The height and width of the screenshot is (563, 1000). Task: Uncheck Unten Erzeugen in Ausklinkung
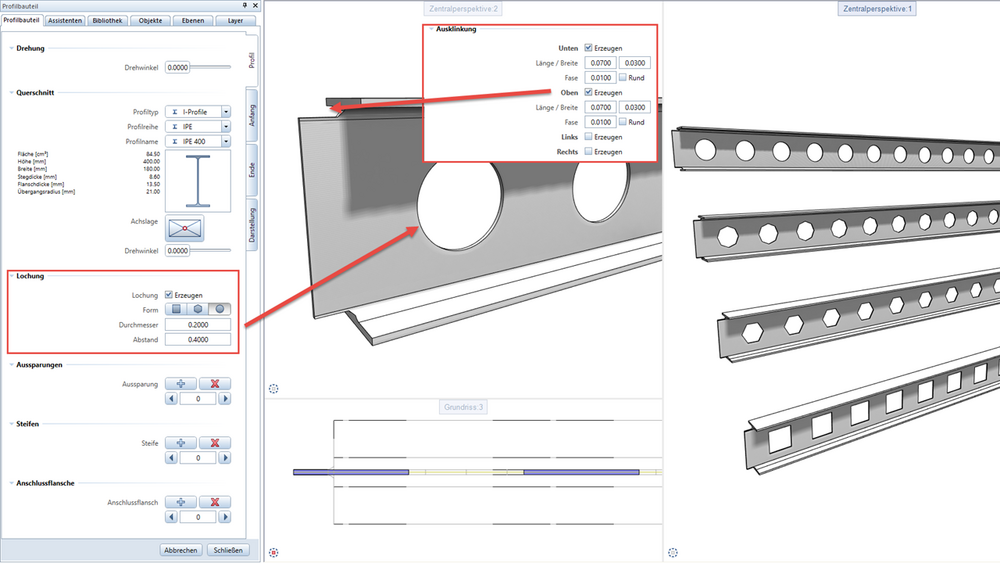(x=589, y=48)
